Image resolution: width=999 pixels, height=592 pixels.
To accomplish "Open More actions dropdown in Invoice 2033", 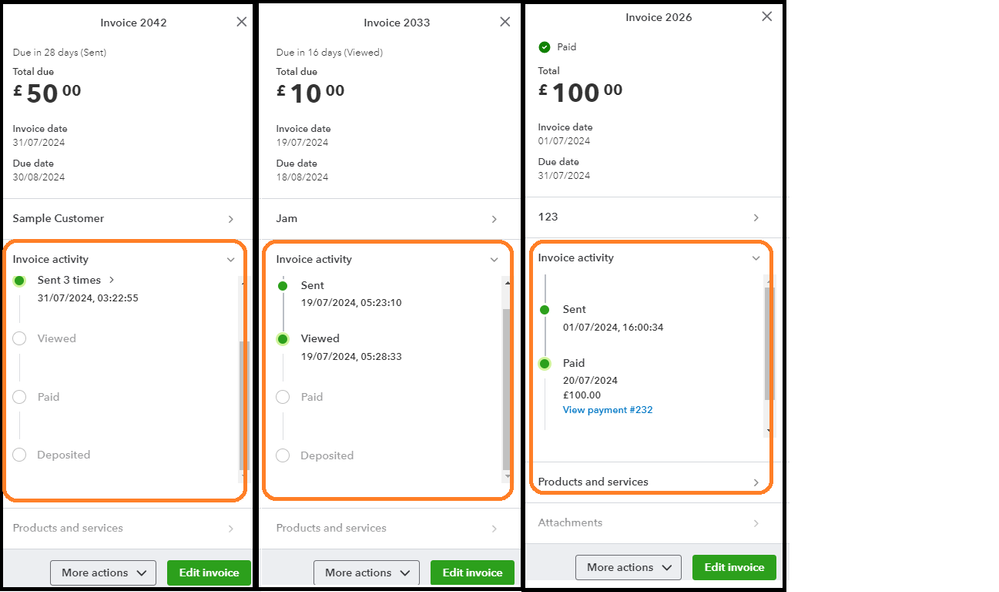I will 366,573.
